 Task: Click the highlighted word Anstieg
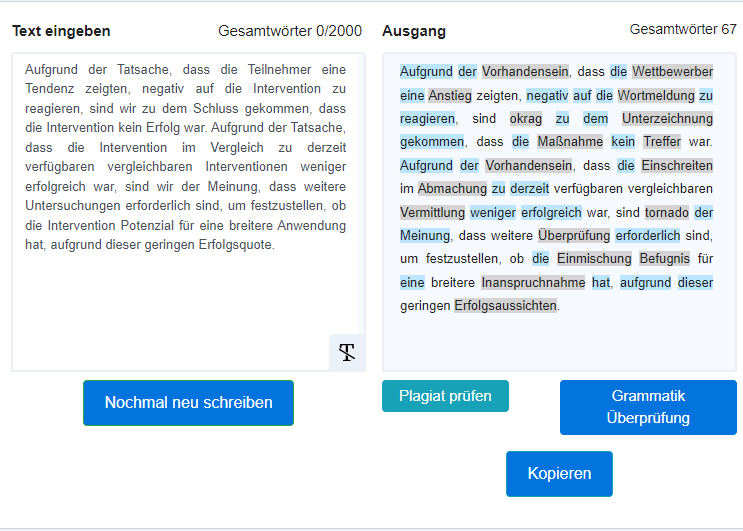coord(450,96)
